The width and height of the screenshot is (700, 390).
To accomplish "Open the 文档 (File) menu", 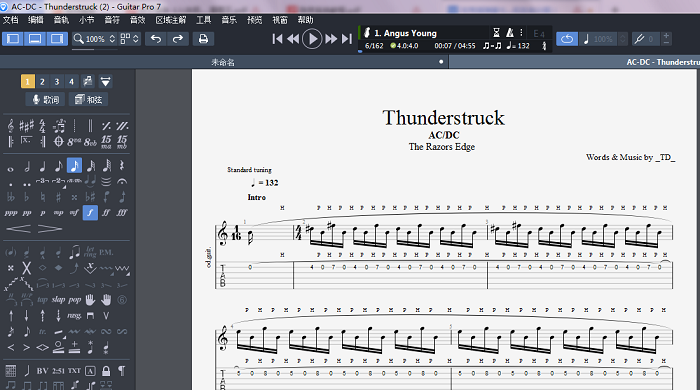I will [x=11, y=20].
